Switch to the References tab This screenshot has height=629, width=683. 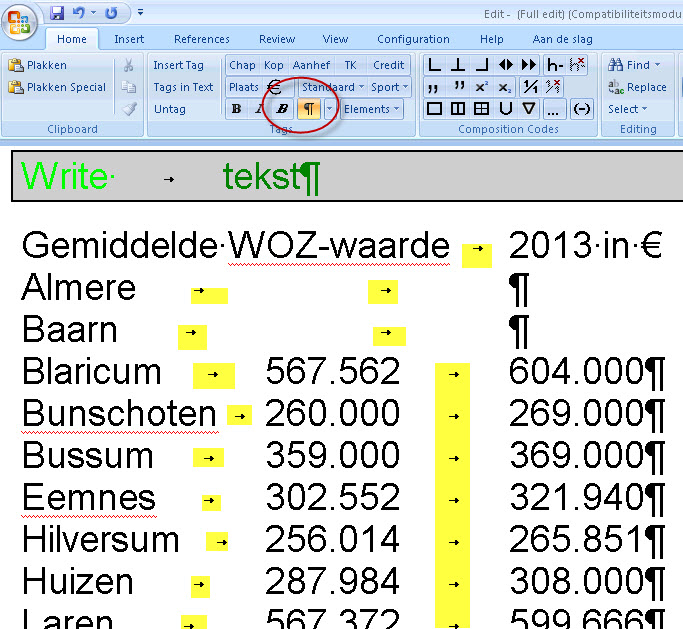pyautogui.click(x=201, y=39)
